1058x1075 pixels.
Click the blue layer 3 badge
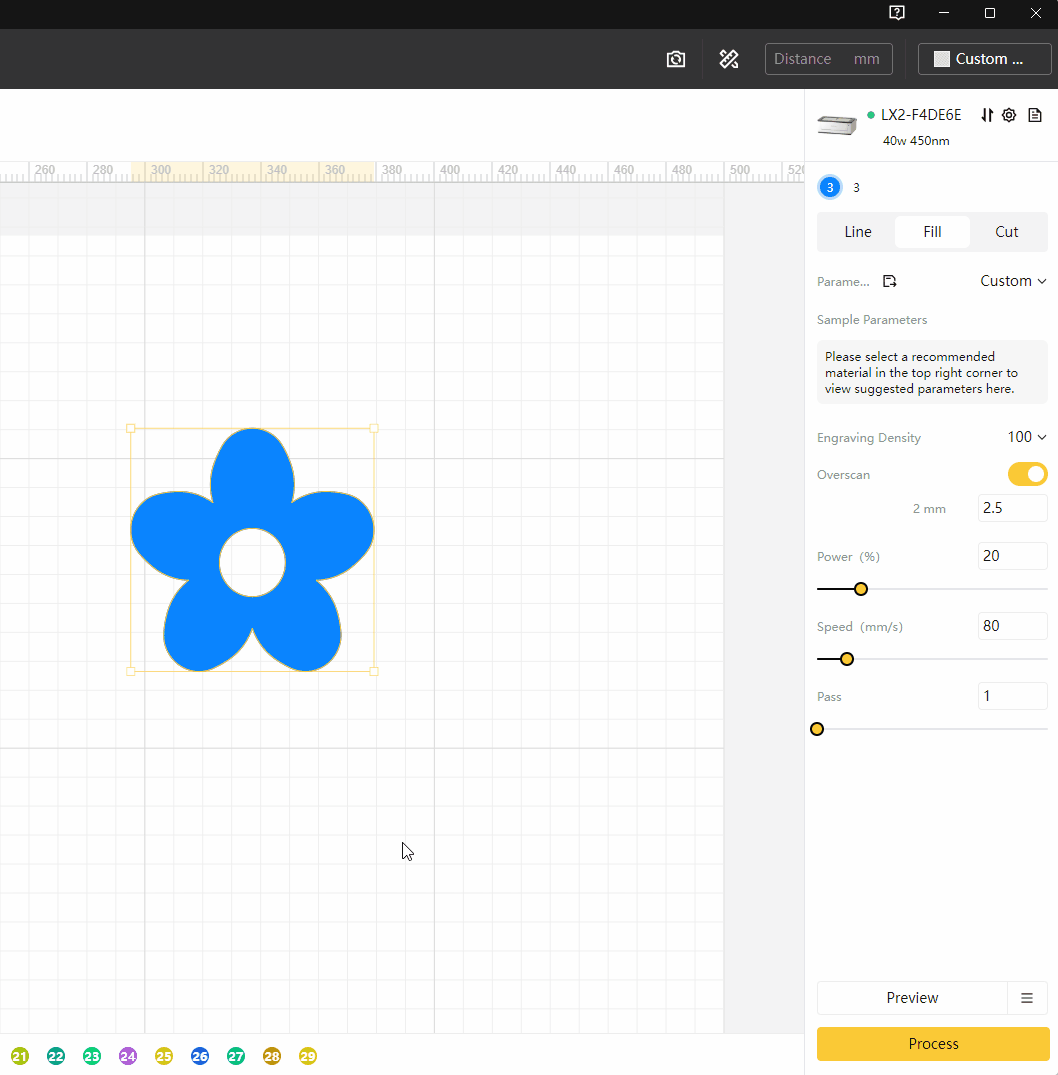point(830,187)
